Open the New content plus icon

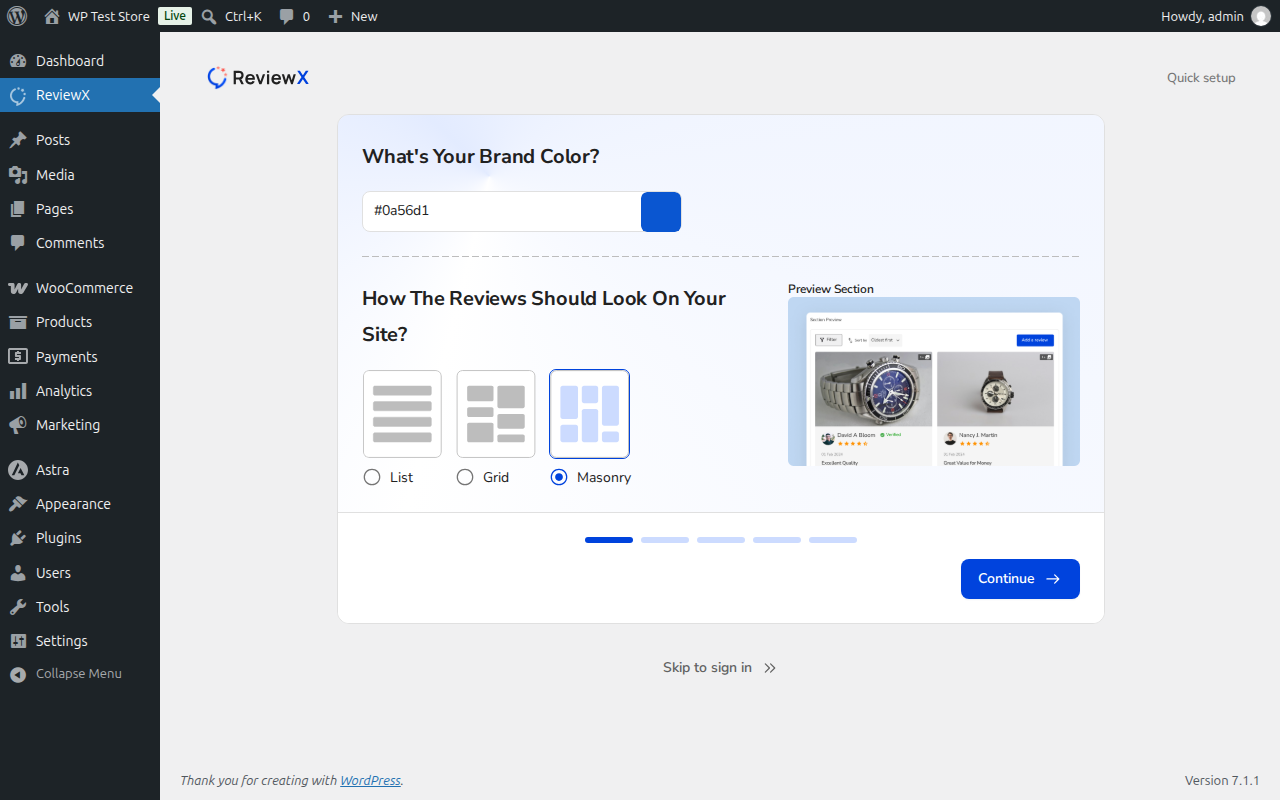click(336, 16)
